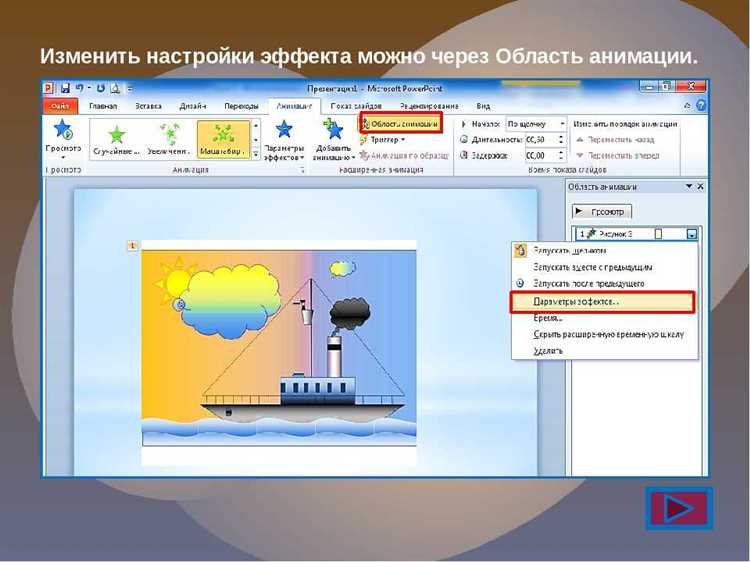The width and height of the screenshot is (750, 562).
Task: Minimize the ribbon with caret icon
Action: click(687, 106)
